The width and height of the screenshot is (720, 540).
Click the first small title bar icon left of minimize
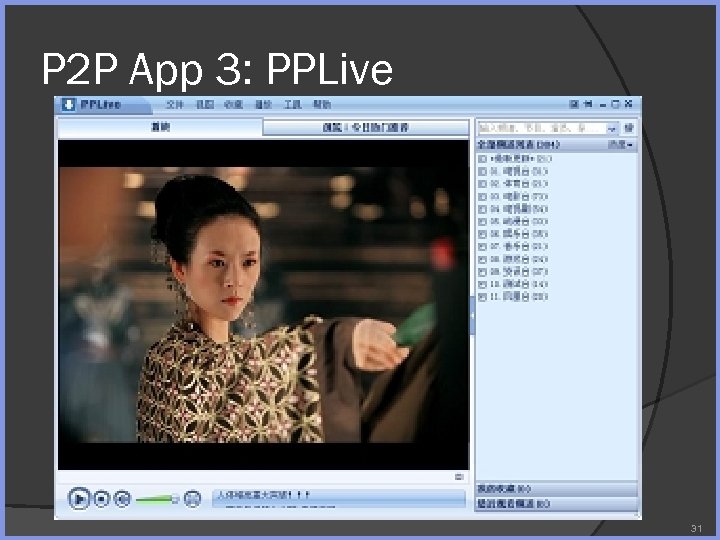pos(574,104)
